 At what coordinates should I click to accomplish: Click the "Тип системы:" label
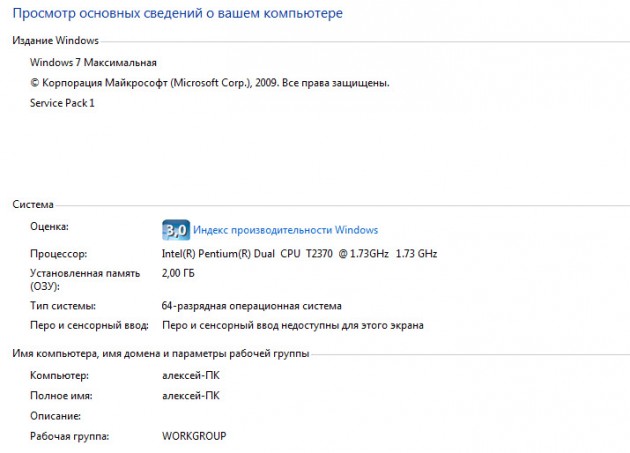click(63, 306)
